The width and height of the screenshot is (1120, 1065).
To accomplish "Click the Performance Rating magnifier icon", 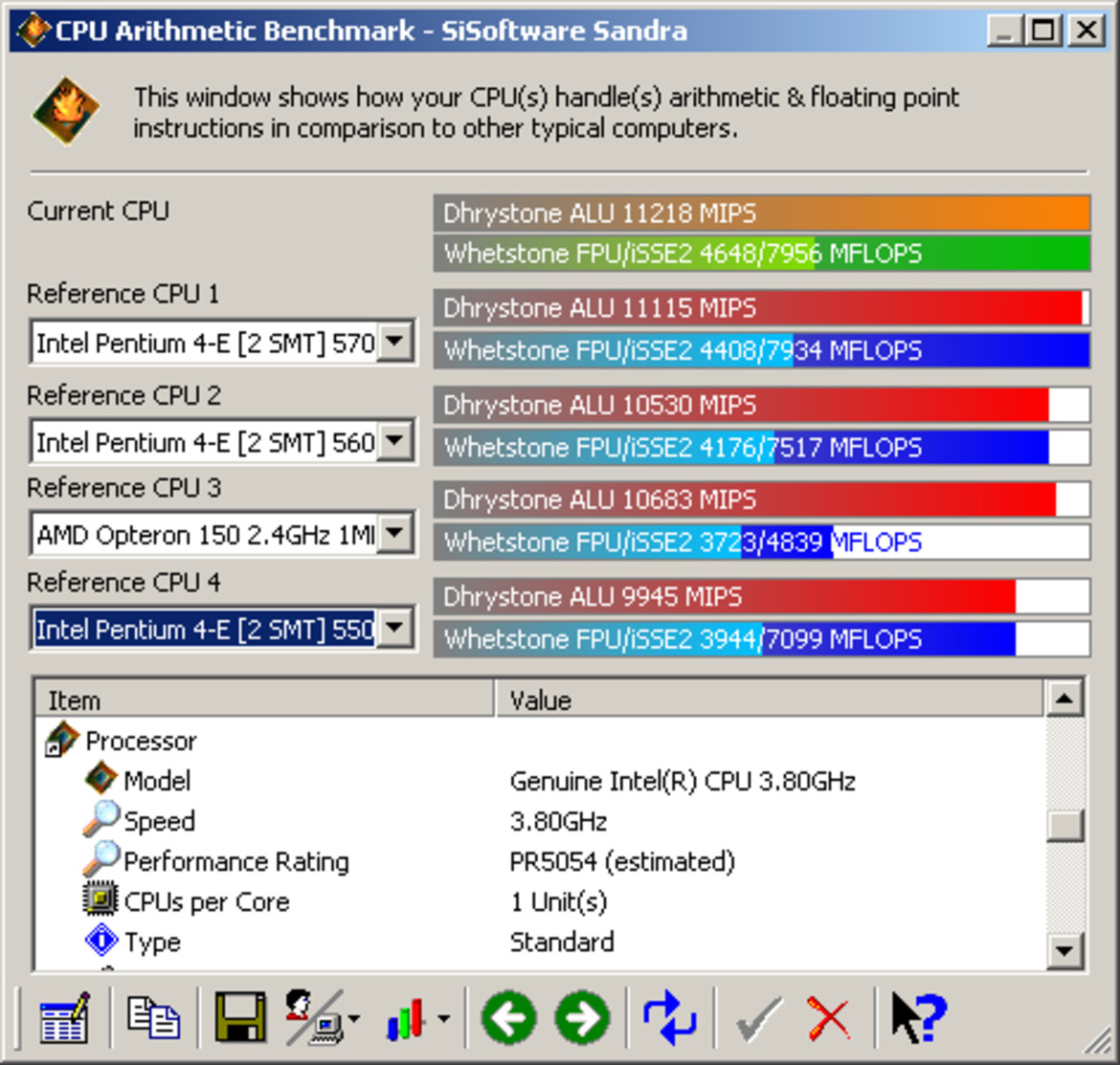I will [x=101, y=859].
